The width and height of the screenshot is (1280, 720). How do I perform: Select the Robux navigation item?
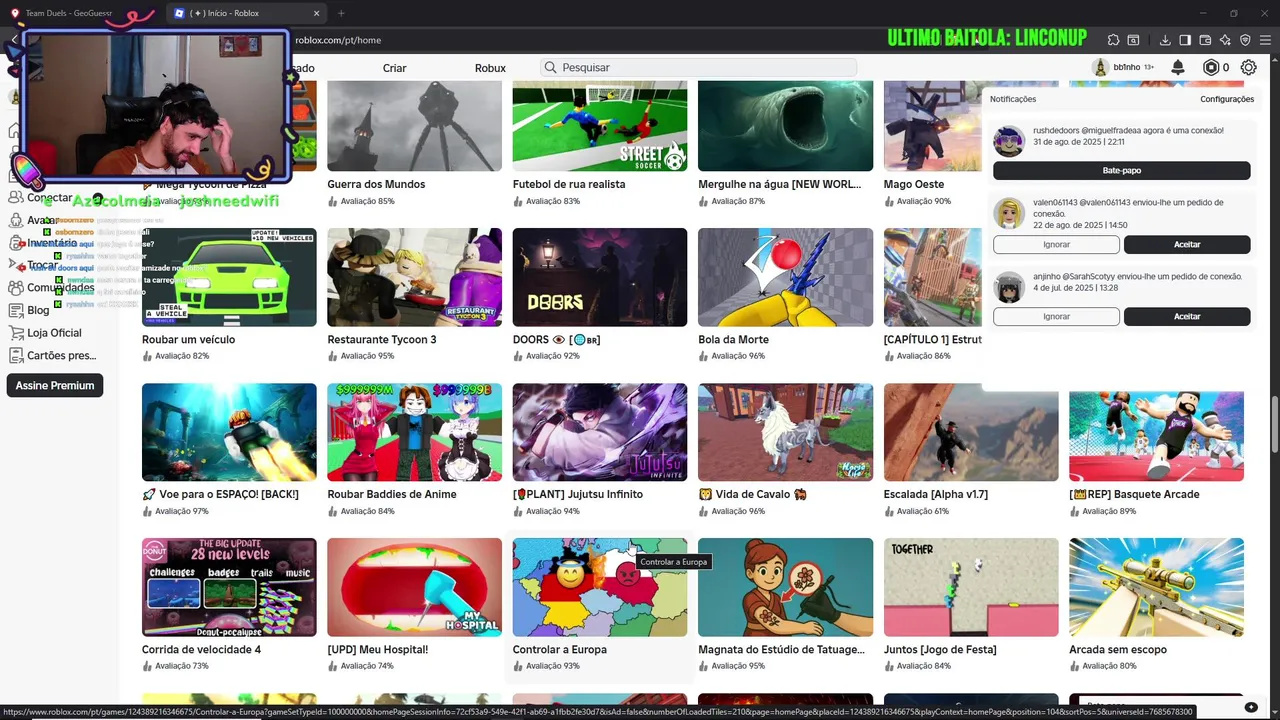coord(490,68)
